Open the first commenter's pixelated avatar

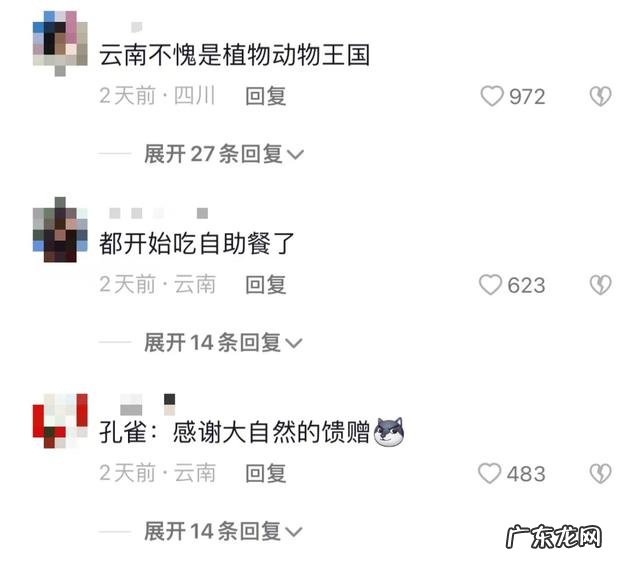(60, 43)
